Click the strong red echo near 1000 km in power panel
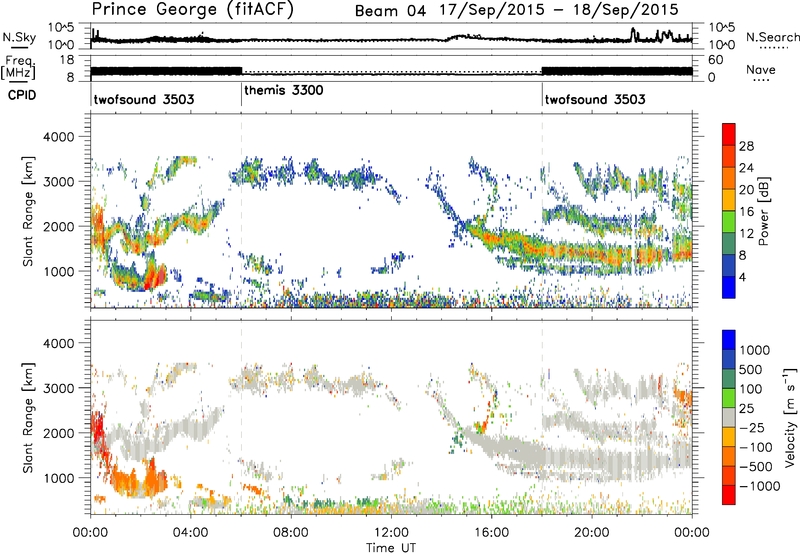The image size is (800, 554). coord(157,276)
